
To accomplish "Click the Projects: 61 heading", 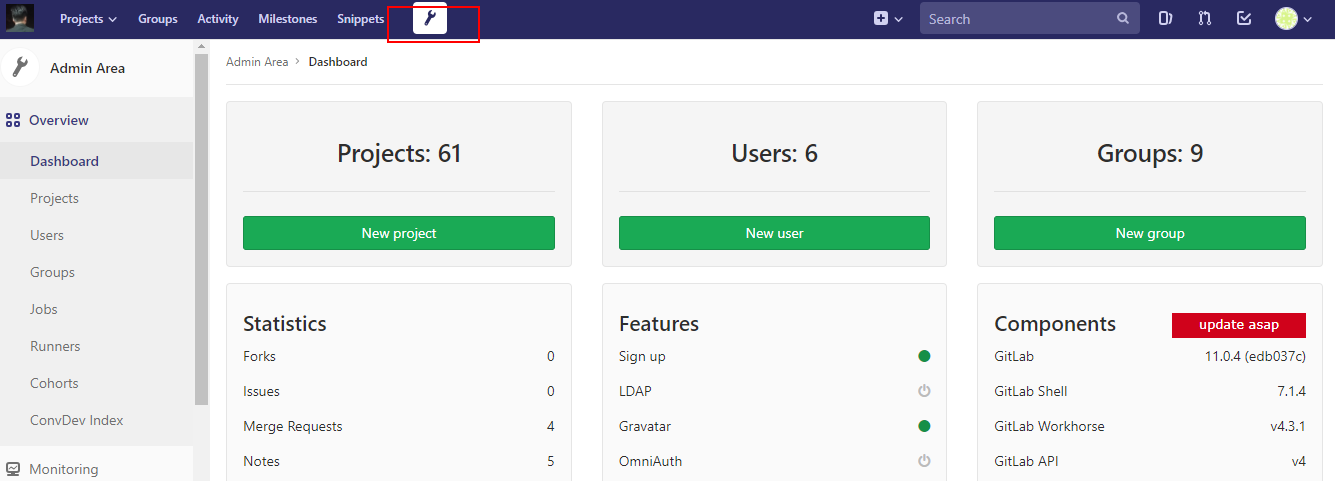I will click(399, 153).
